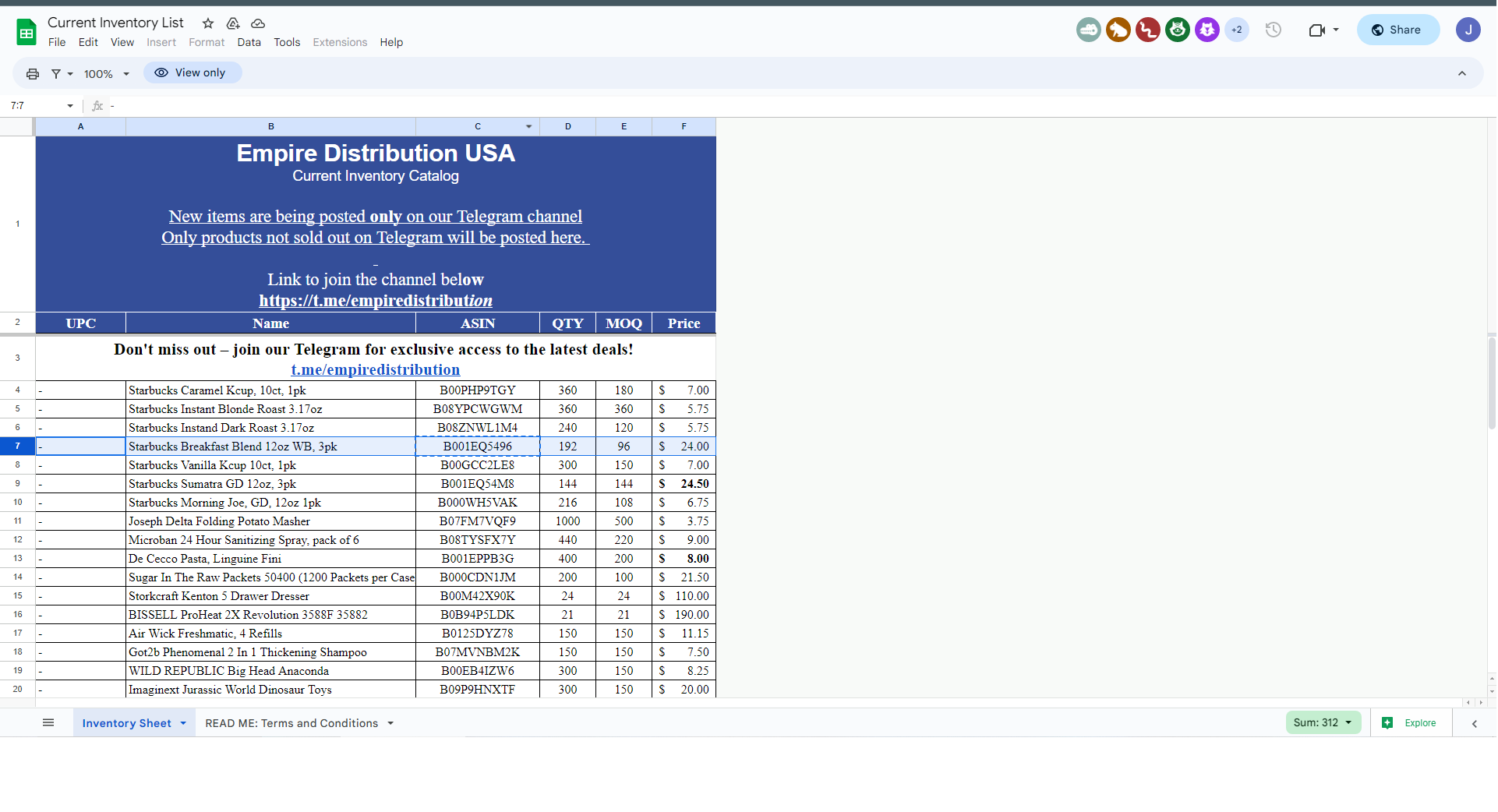
Task: Switch to READ ME: Terms and Conditions sheet
Action: (x=291, y=723)
